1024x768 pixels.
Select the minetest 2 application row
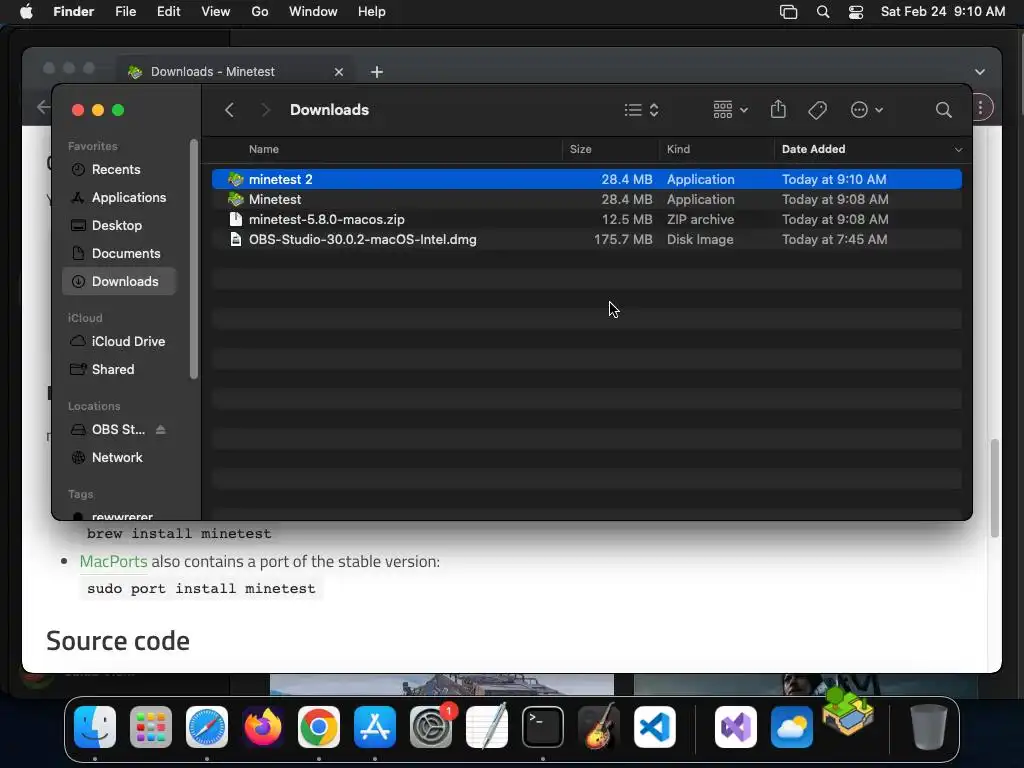(586, 179)
